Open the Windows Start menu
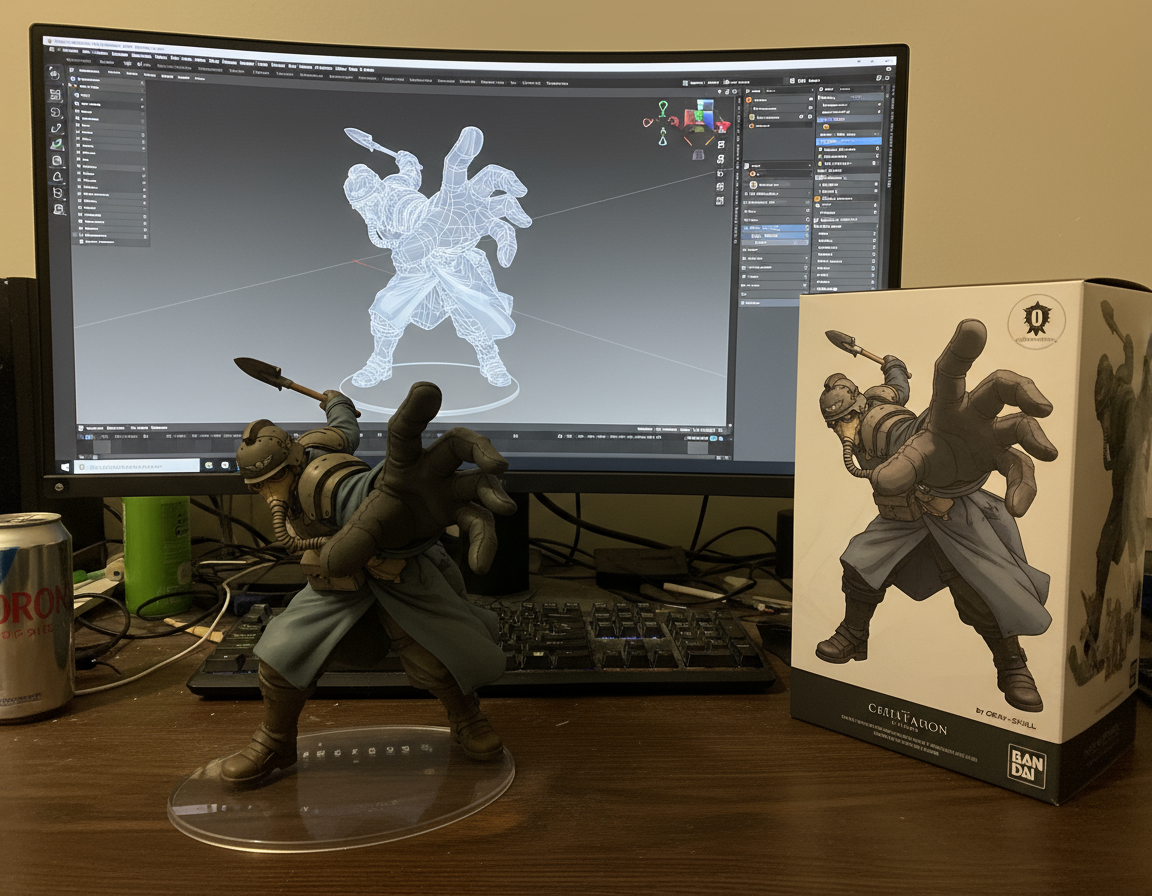Image resolution: width=1152 pixels, height=896 pixels. click(x=65, y=466)
